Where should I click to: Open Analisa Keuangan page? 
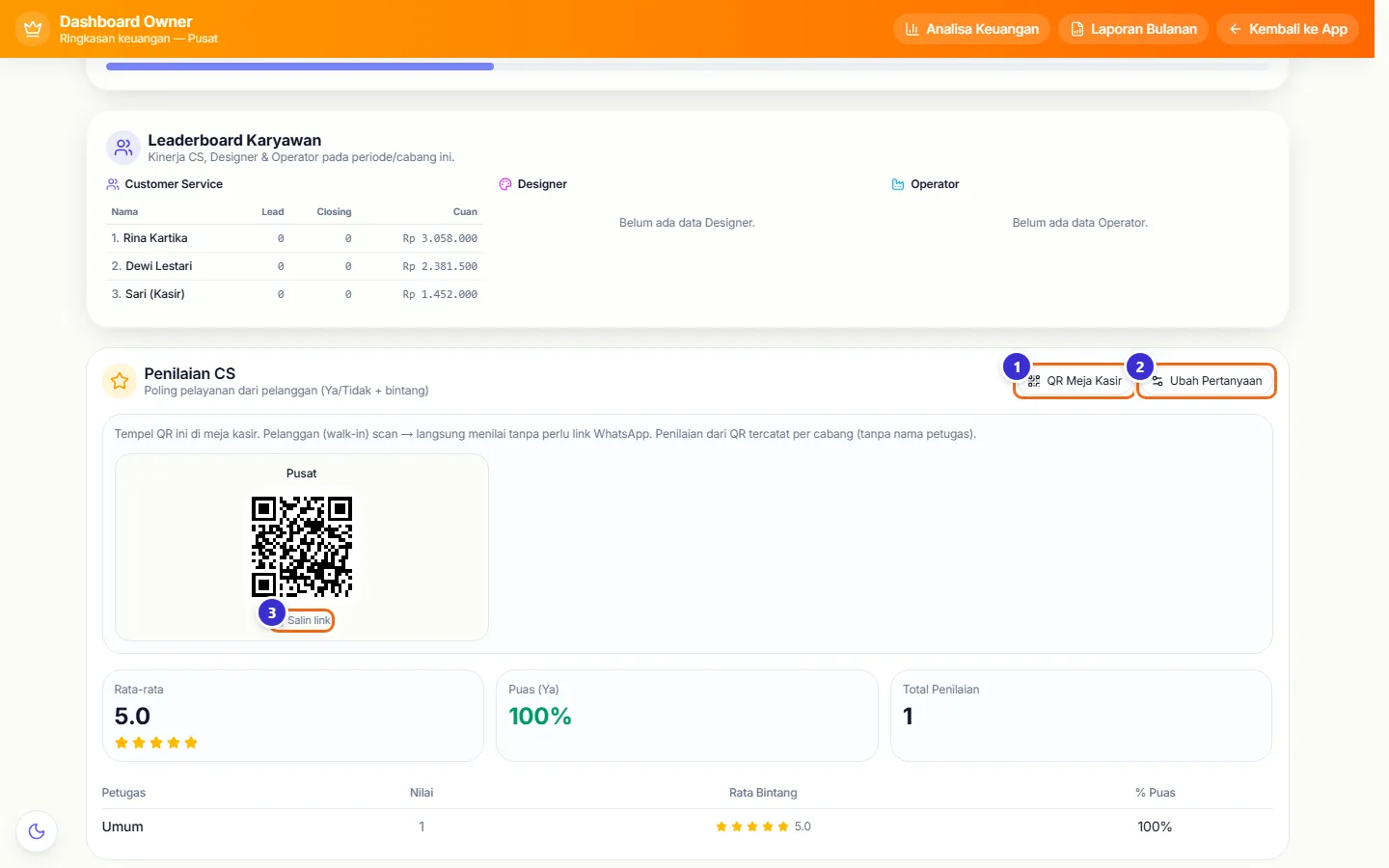click(971, 29)
